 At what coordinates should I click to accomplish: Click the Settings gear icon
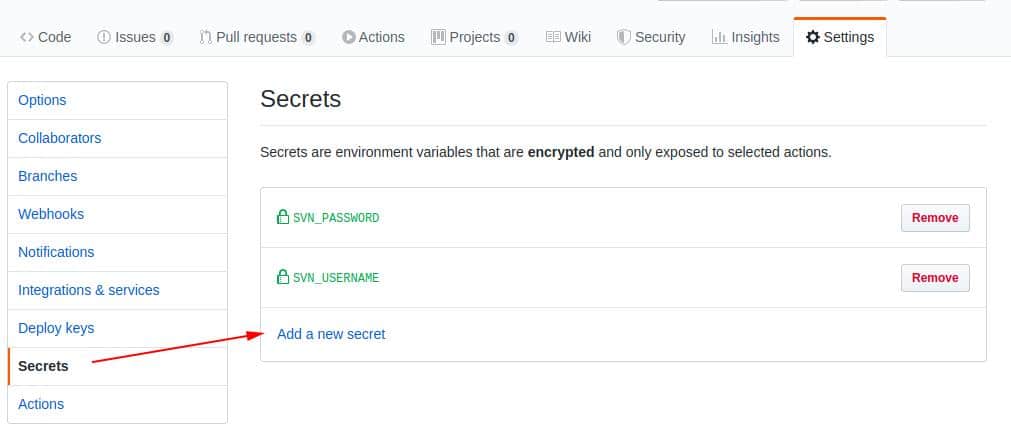click(x=813, y=37)
